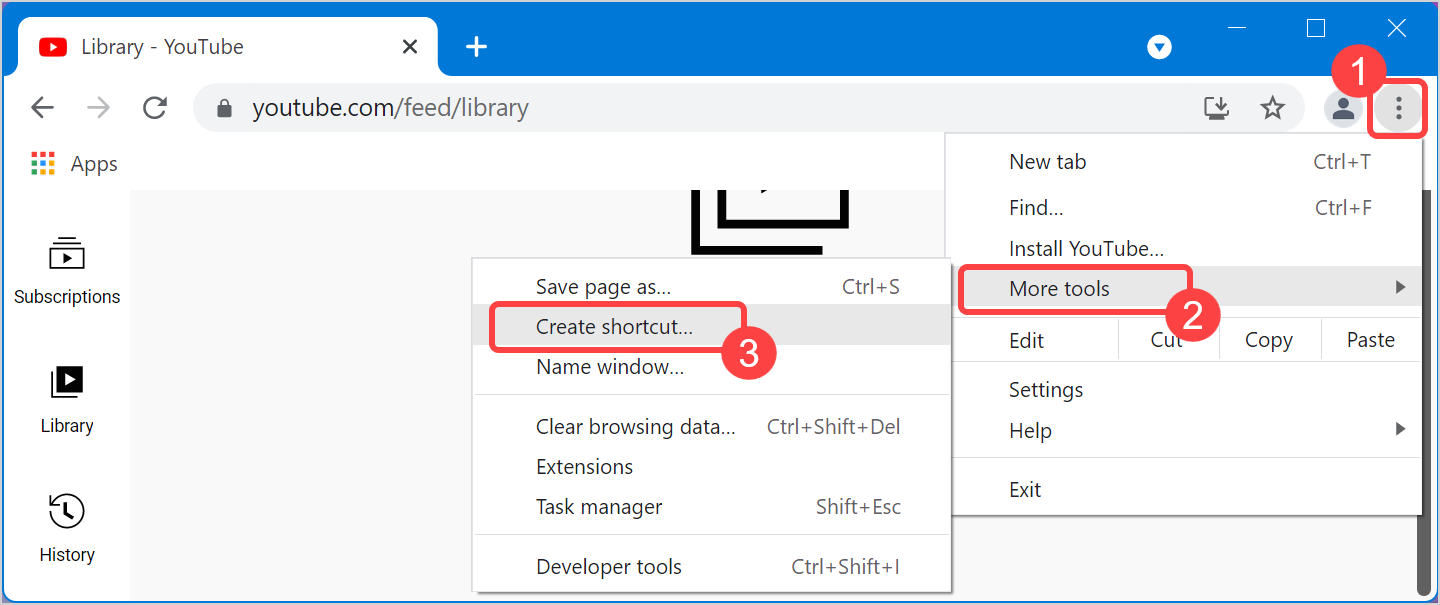Open Subscriptions in YouTube sidebar
Image resolution: width=1440 pixels, height=605 pixels.
[x=67, y=271]
